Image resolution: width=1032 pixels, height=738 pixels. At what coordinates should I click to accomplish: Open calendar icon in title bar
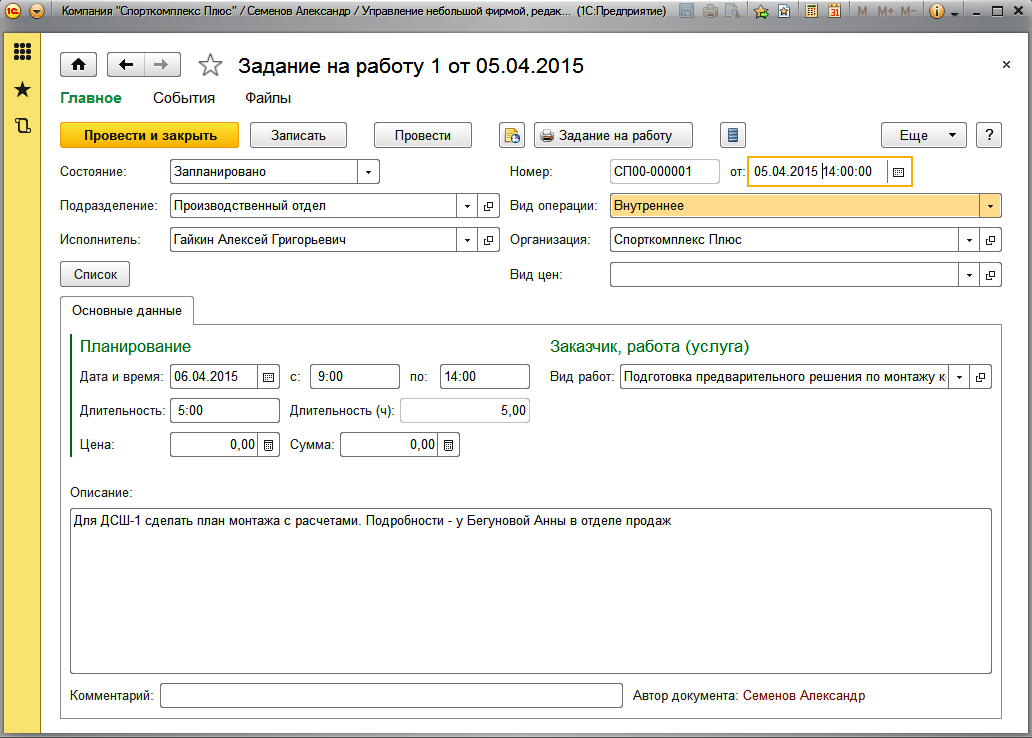834,12
